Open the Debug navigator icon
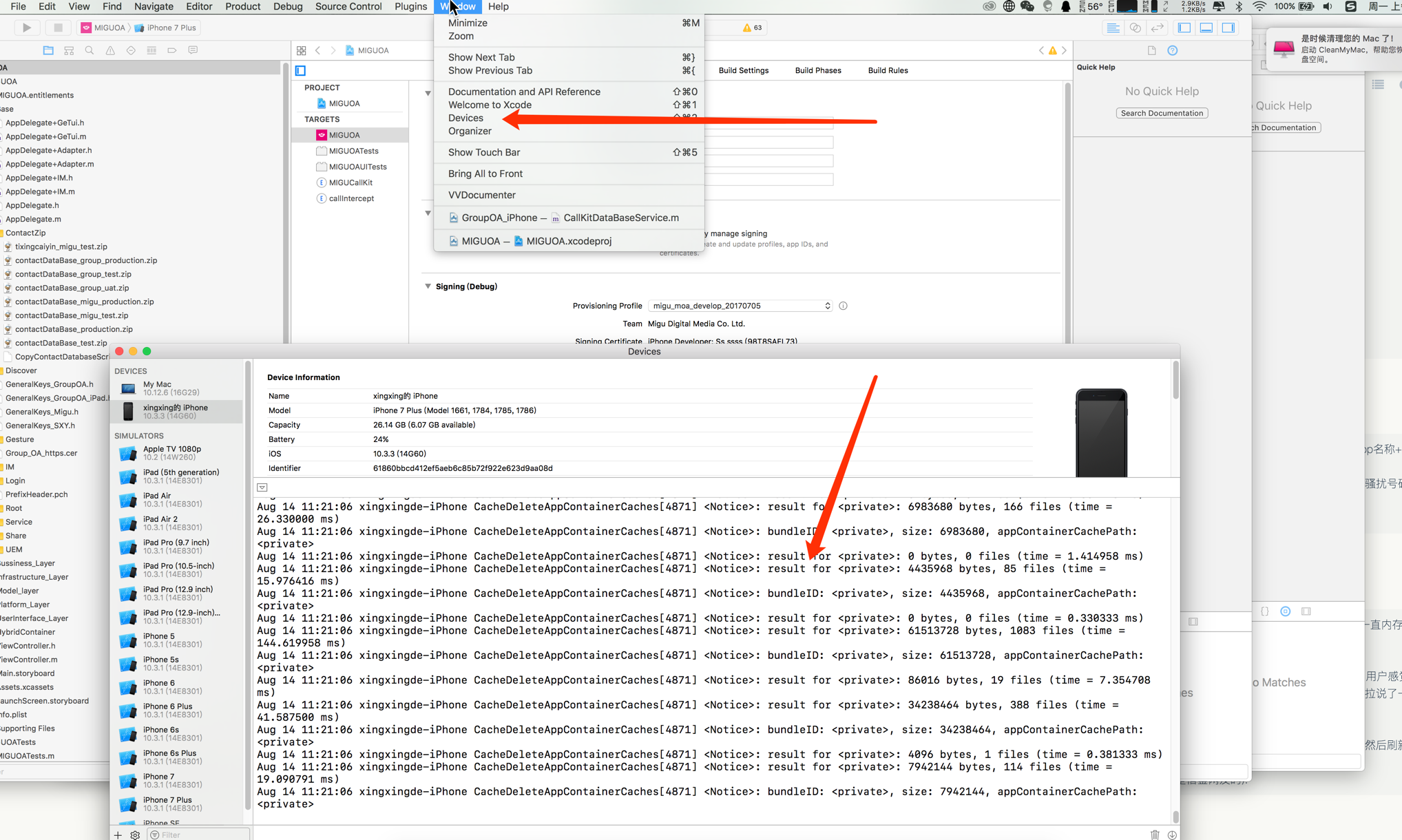Viewport: 1402px width, 840px height. pyautogui.click(x=151, y=50)
